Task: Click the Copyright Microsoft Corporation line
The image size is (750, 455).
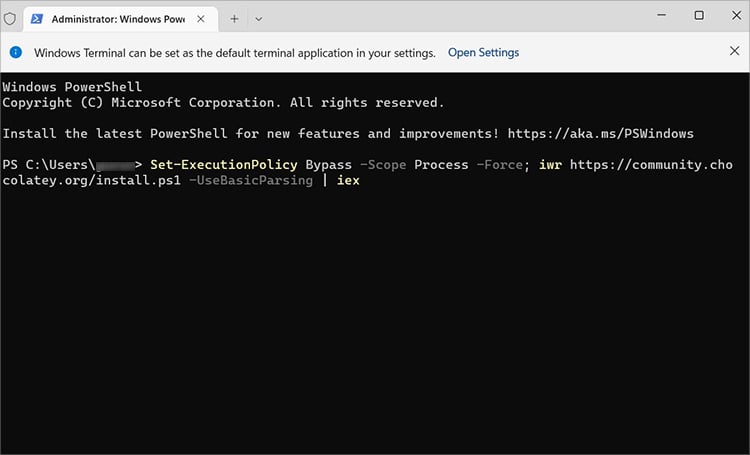Action: [223, 102]
